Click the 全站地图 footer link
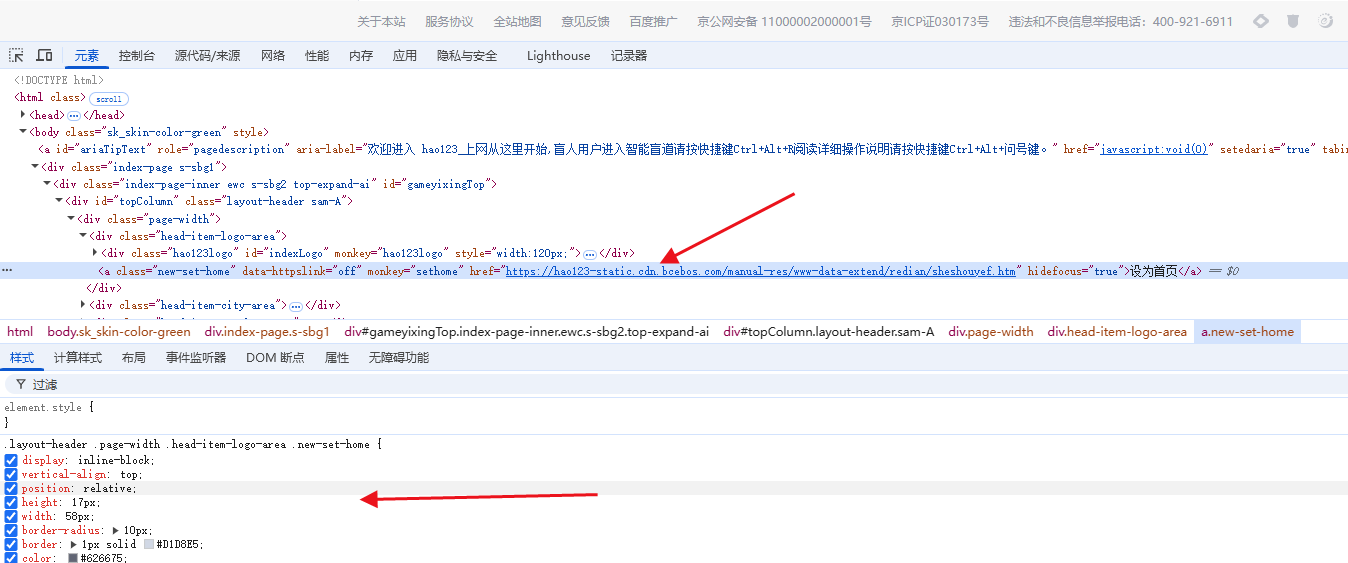 point(517,21)
